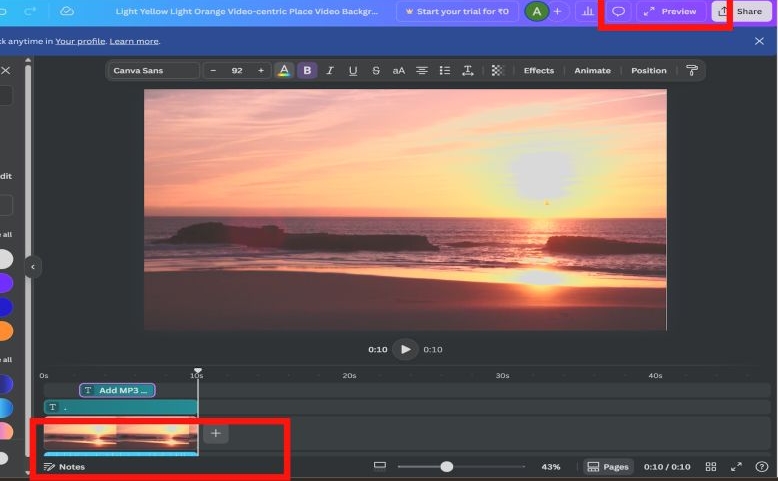This screenshot has width=778, height=481.
Task: Add a new page with plus button
Action: [x=215, y=433]
